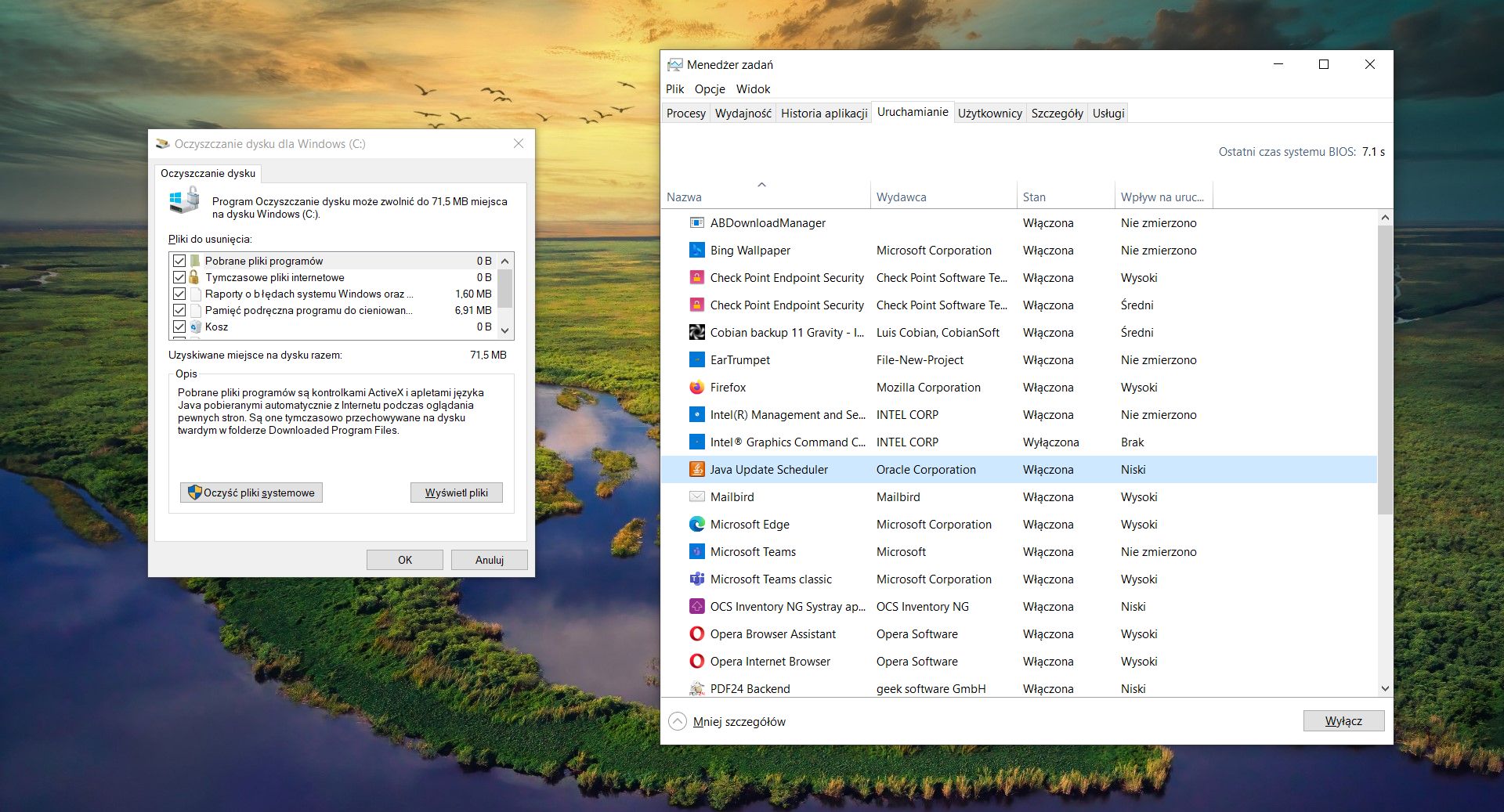Click the OCS Inventory NG Systray icon
This screenshot has height=812, width=1504.
(697, 606)
